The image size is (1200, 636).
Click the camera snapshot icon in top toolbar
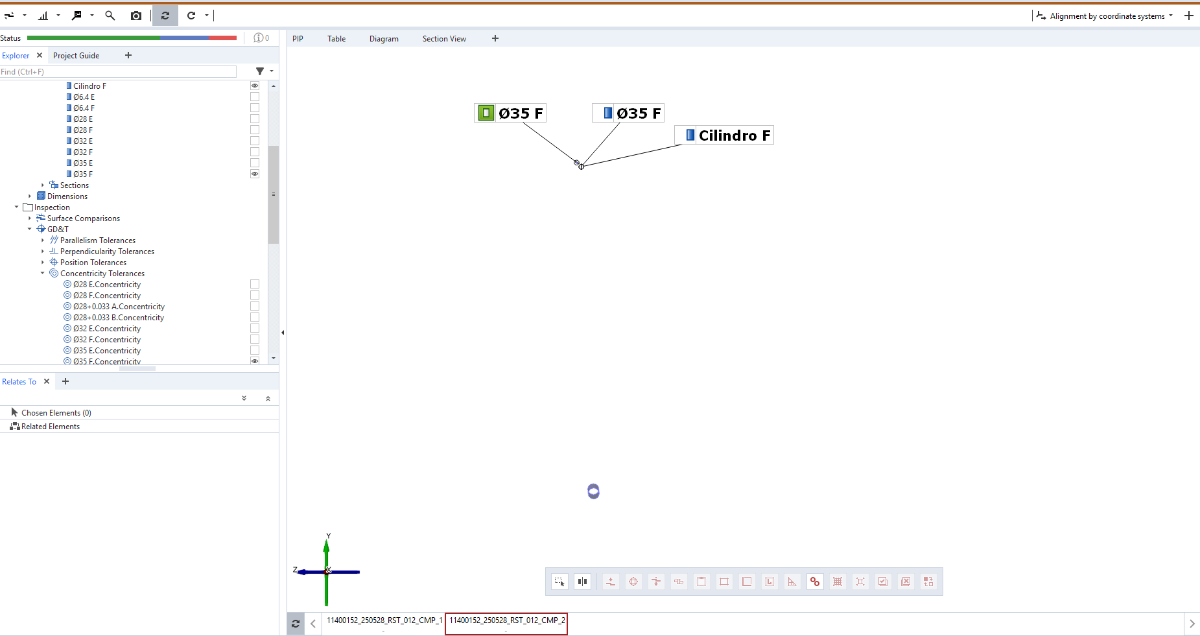point(136,16)
